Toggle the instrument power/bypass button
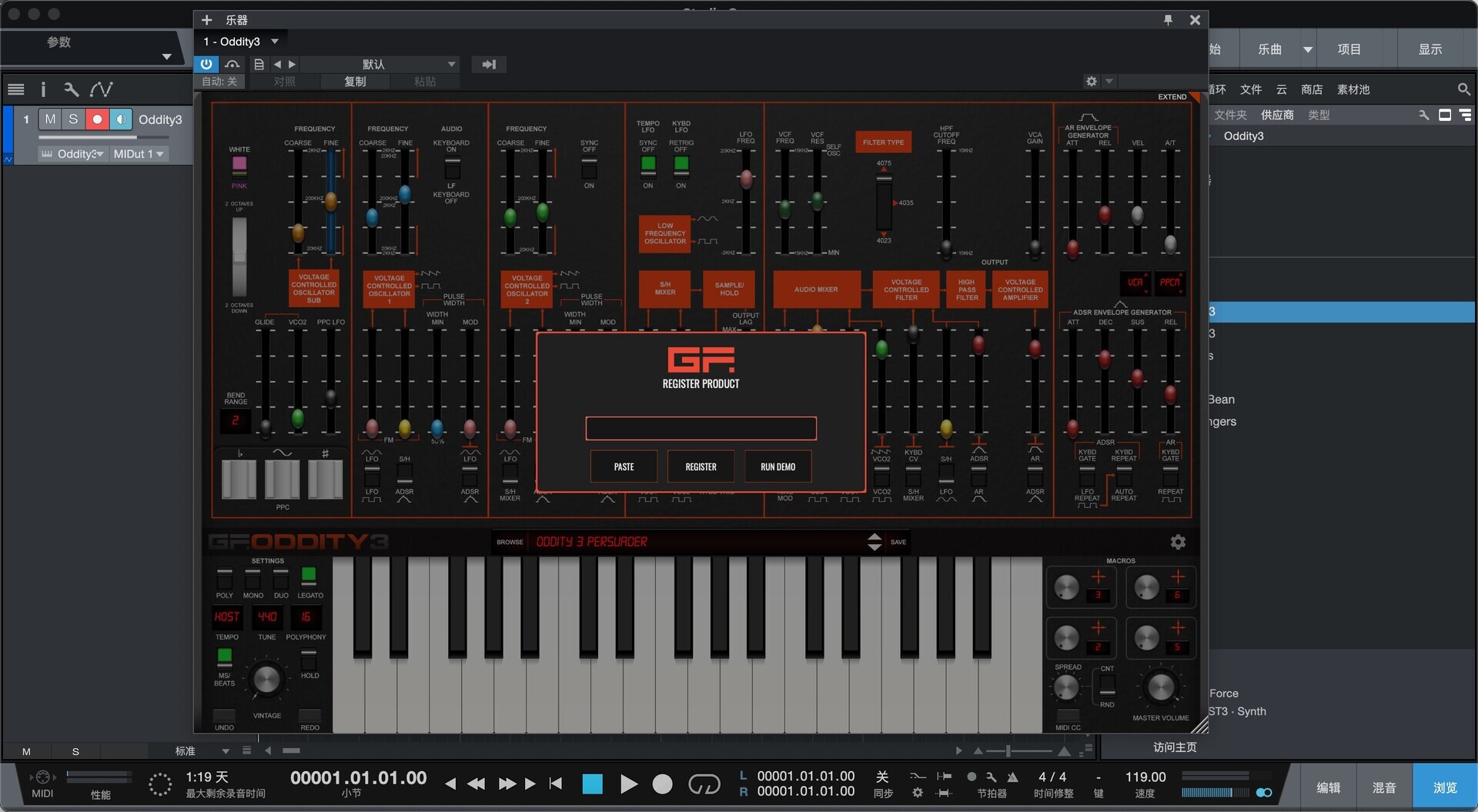 pos(206,64)
